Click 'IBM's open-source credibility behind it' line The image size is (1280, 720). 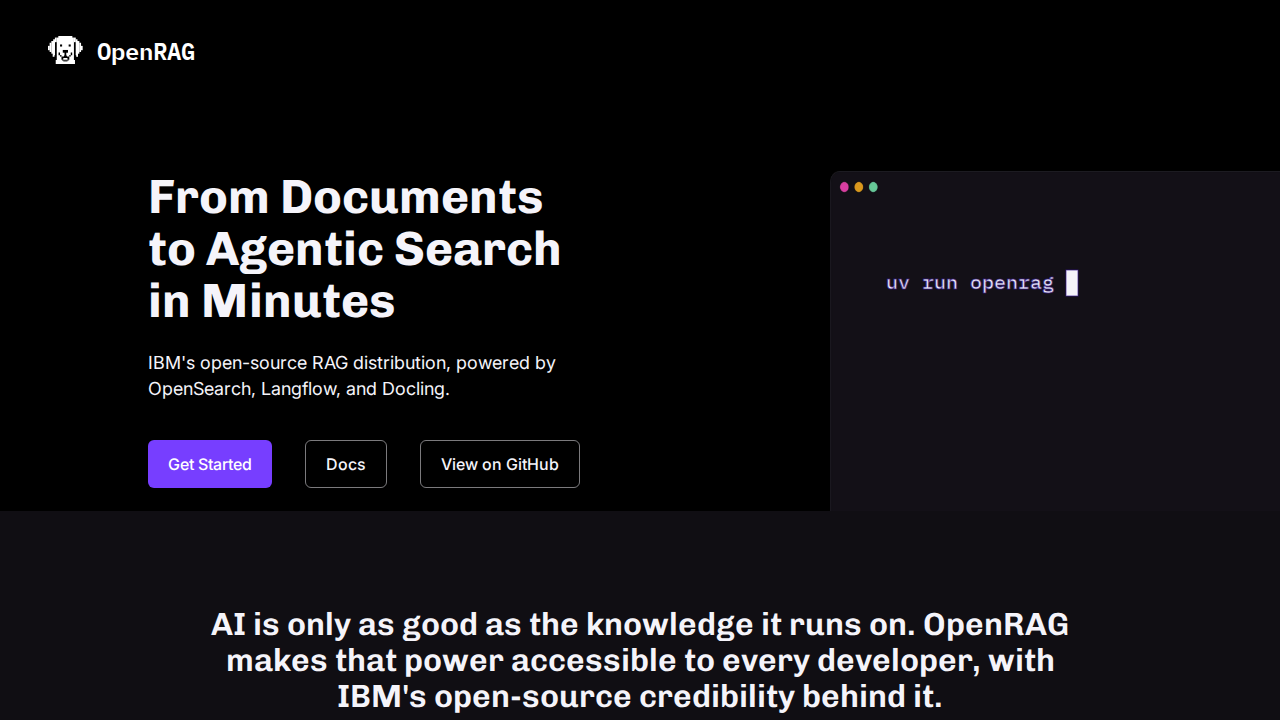click(x=639, y=696)
